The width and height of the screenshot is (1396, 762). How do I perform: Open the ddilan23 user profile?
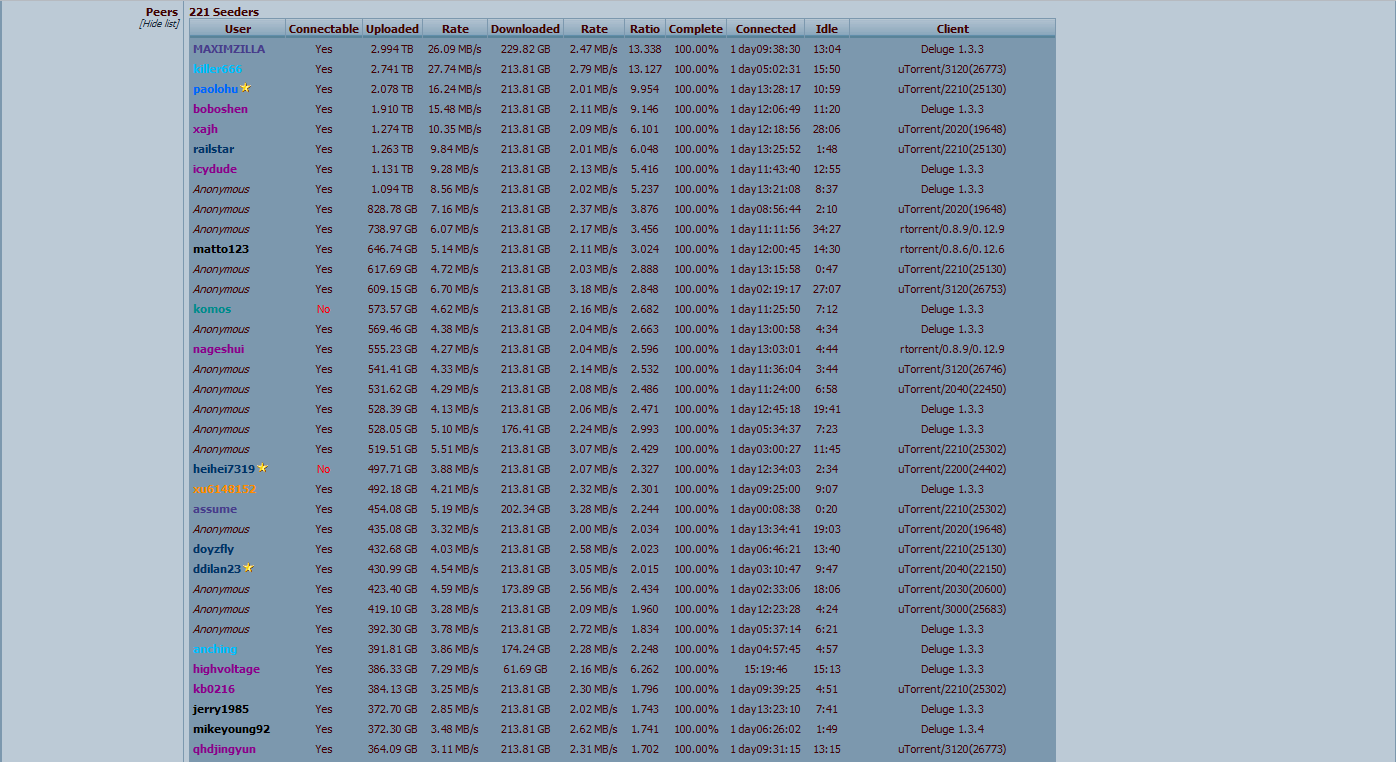[x=217, y=569]
